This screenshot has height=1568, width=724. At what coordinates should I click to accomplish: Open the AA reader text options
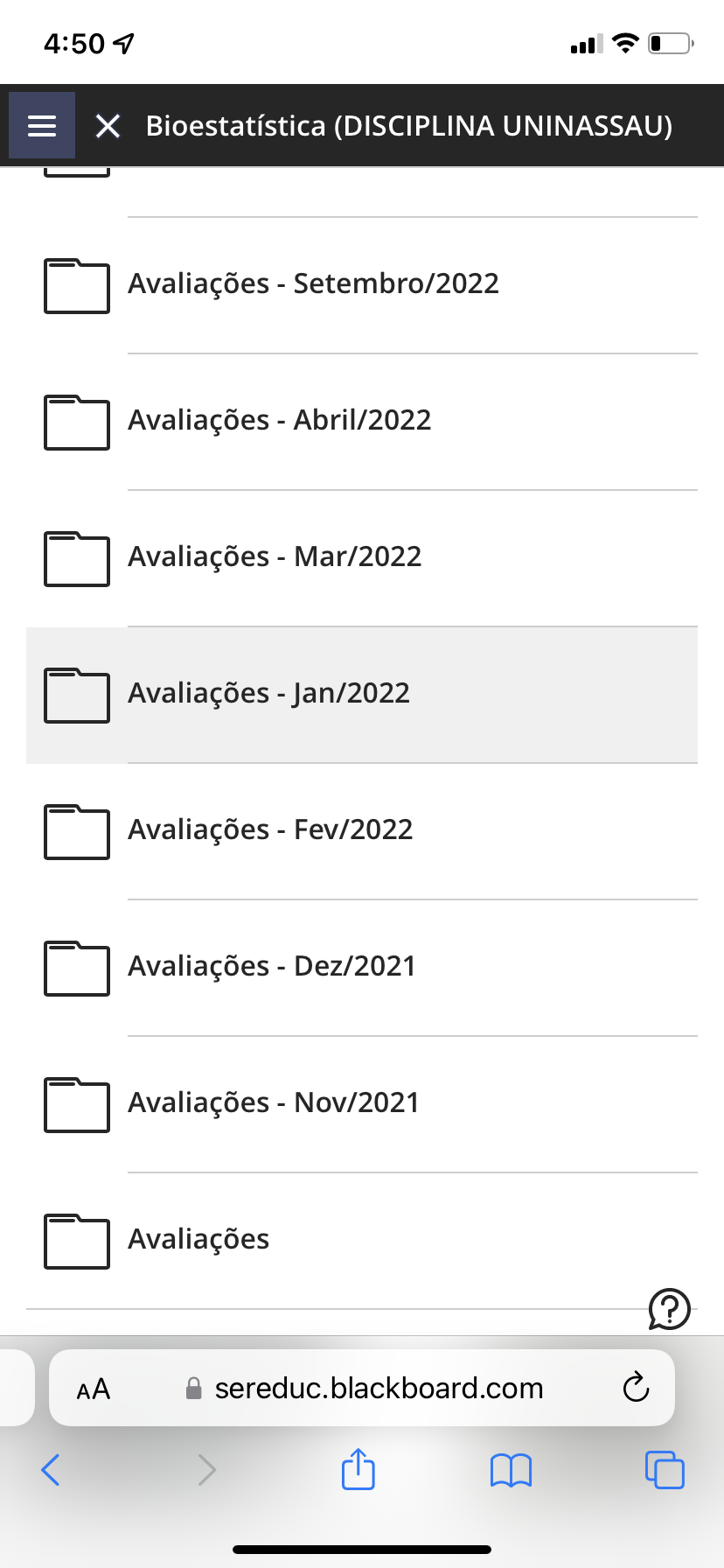[94, 1389]
